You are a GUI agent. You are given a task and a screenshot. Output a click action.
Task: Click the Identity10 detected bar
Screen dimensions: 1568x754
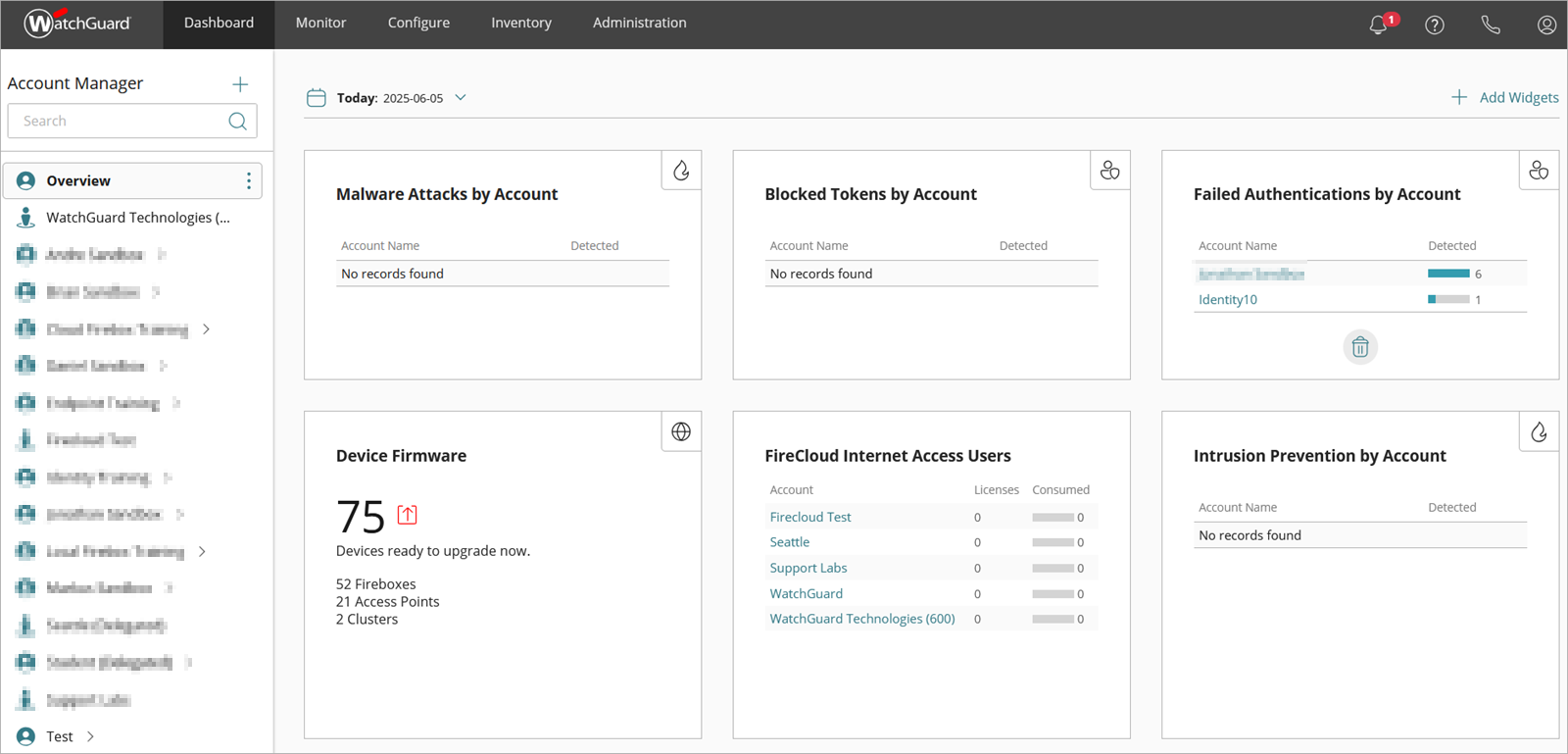1448,299
